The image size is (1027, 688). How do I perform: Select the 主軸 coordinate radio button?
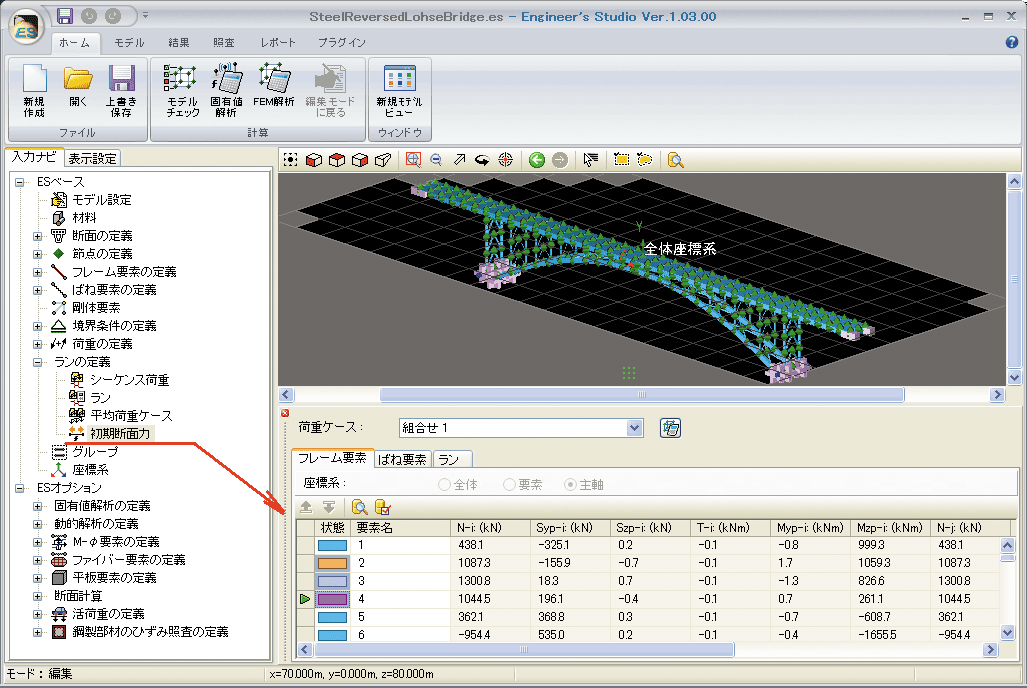(x=570, y=484)
